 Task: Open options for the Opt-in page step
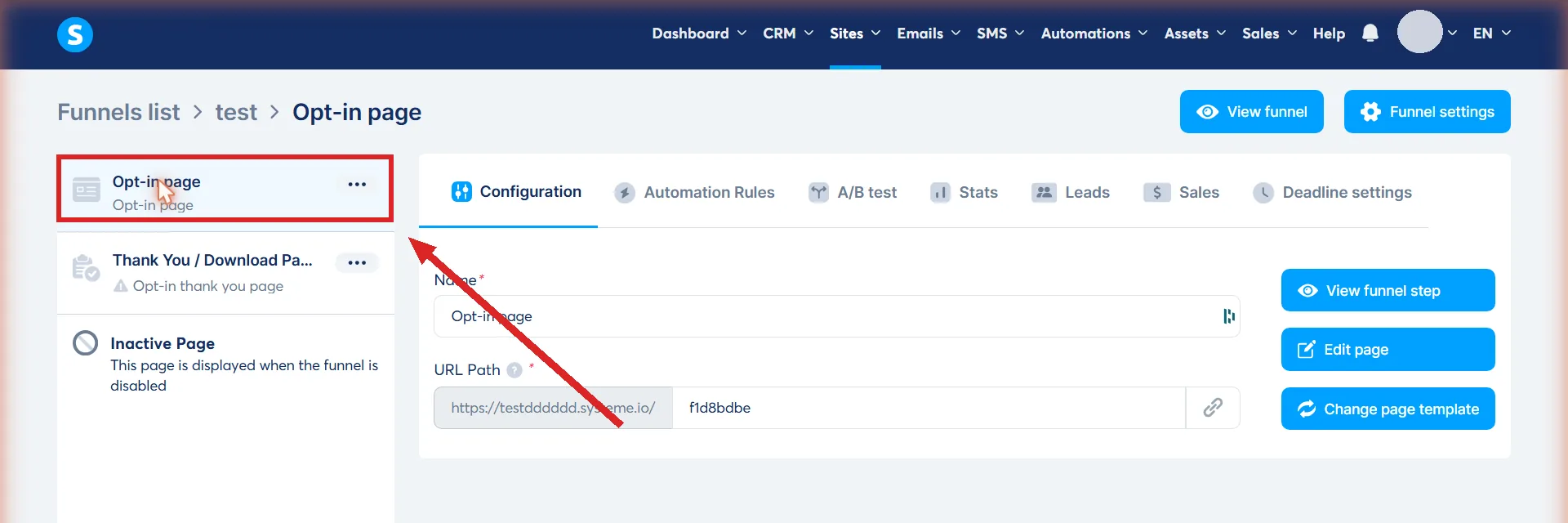point(357,184)
